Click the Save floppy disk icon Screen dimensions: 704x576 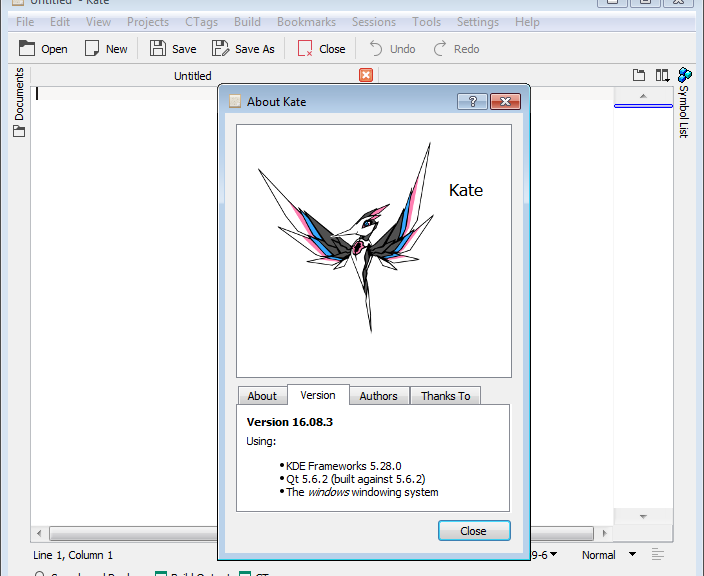158,48
